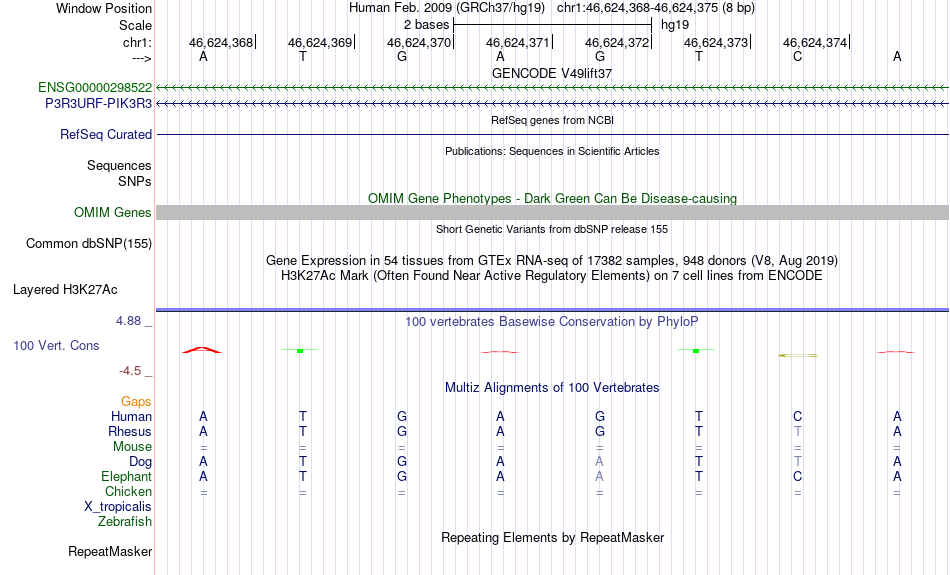The width and height of the screenshot is (950, 575).
Task: Click the SNPs publications sub-label
Action: pos(135,181)
